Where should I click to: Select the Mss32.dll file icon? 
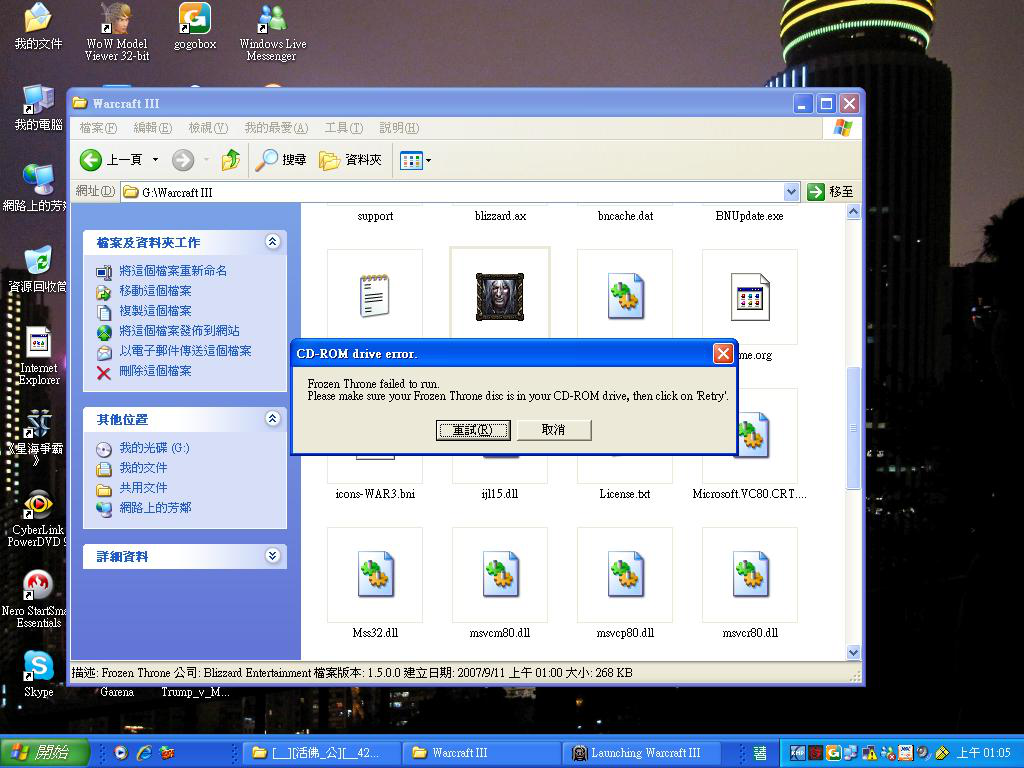pyautogui.click(x=376, y=575)
